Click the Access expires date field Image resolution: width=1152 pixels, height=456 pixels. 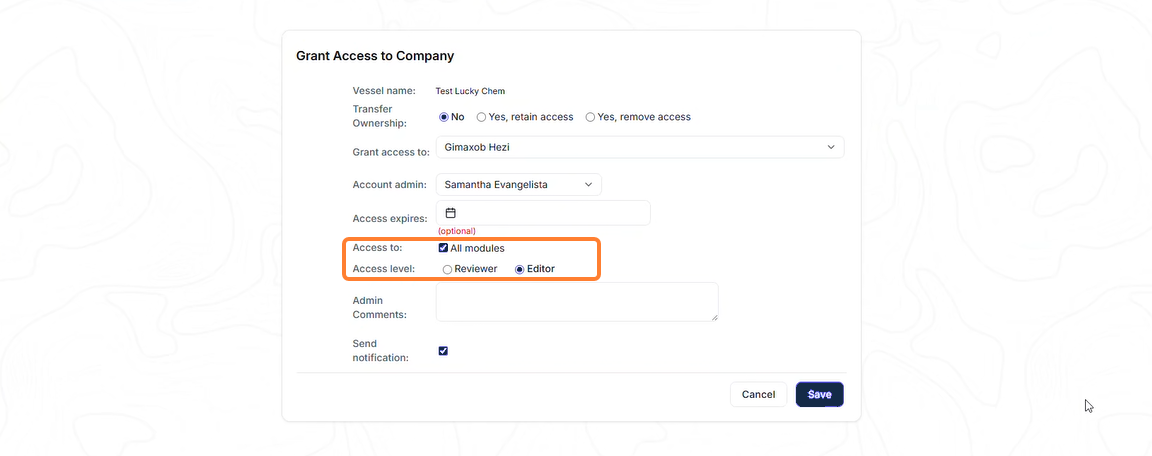(x=543, y=213)
